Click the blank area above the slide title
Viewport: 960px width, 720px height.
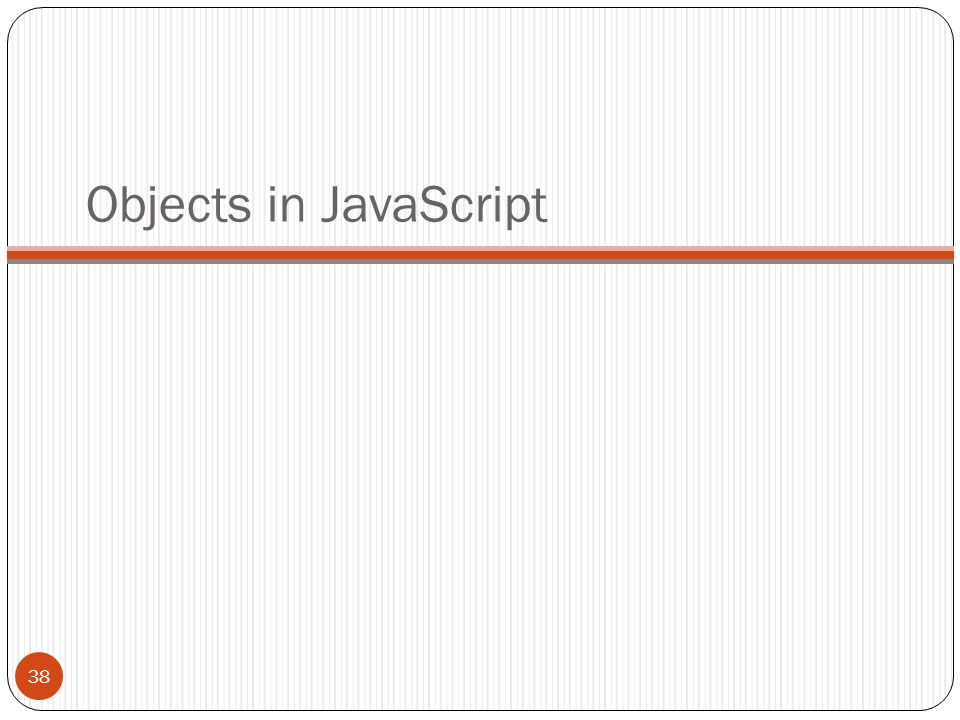(x=480, y=92)
